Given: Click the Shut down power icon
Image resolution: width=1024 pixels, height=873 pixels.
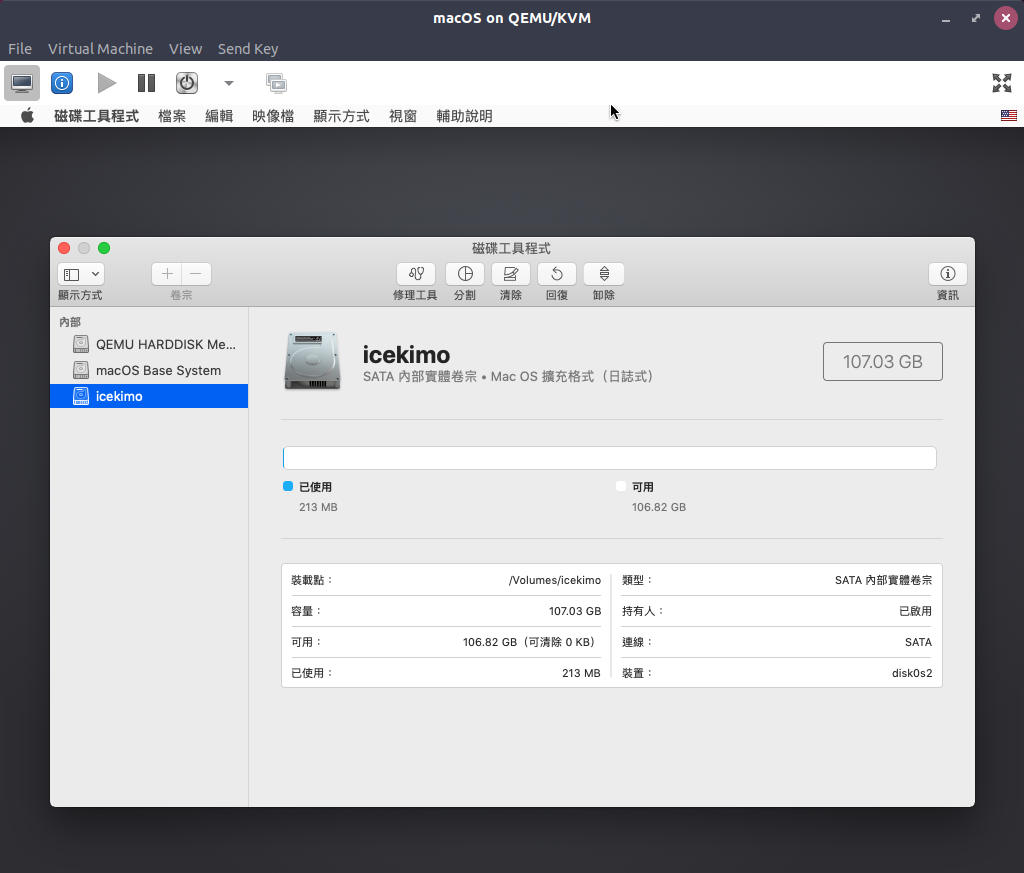Looking at the screenshot, I should (187, 83).
